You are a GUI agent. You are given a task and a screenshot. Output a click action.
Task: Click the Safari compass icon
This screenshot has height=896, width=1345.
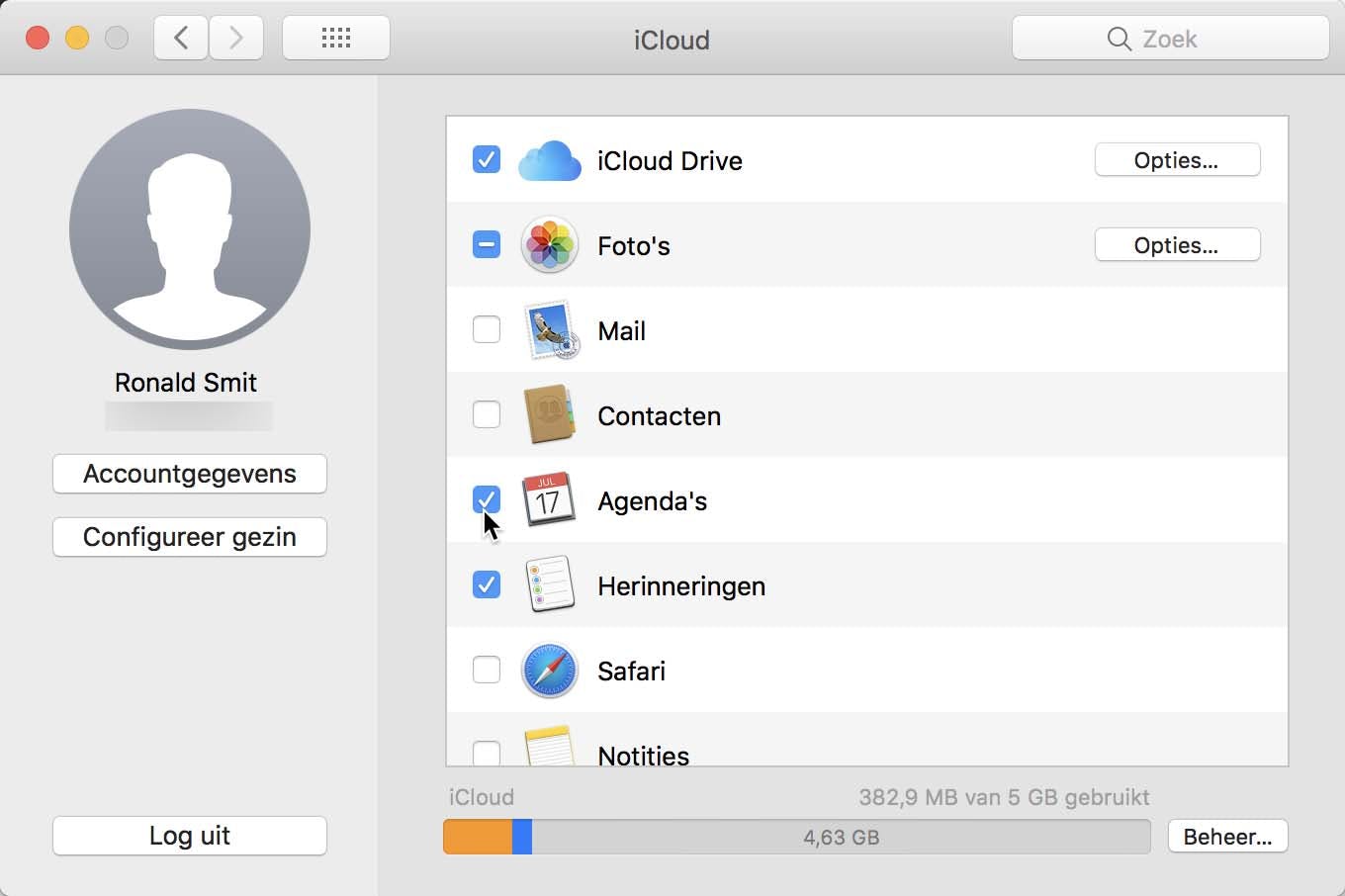(549, 671)
